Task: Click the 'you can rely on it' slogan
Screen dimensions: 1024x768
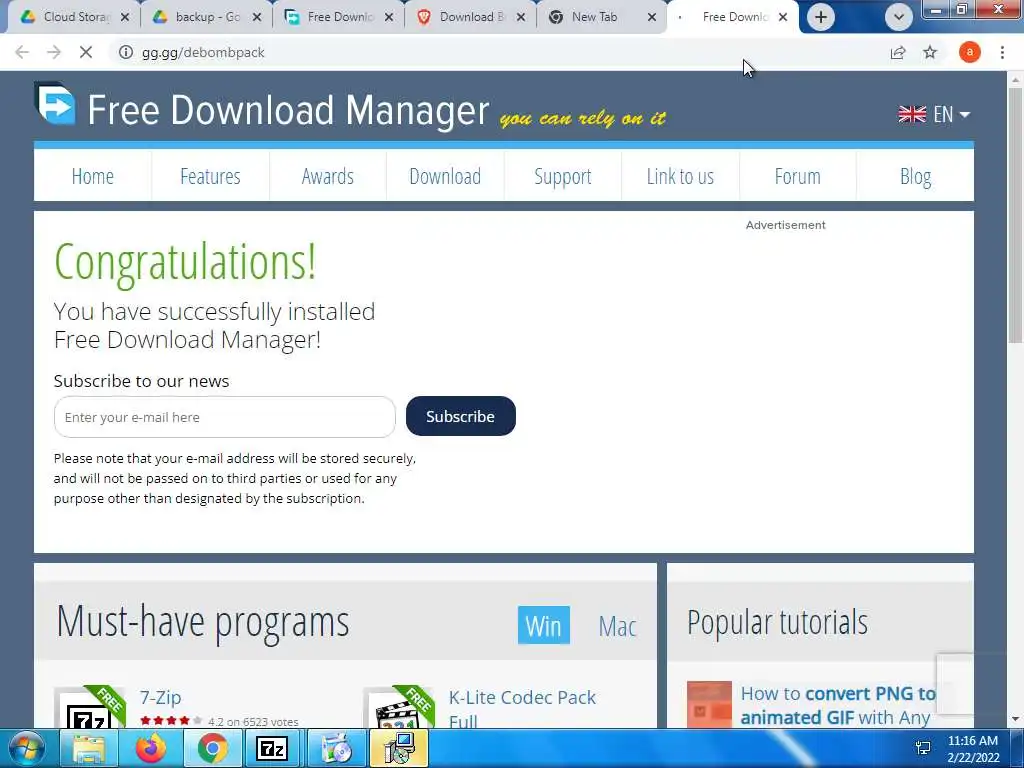Action: click(x=583, y=118)
